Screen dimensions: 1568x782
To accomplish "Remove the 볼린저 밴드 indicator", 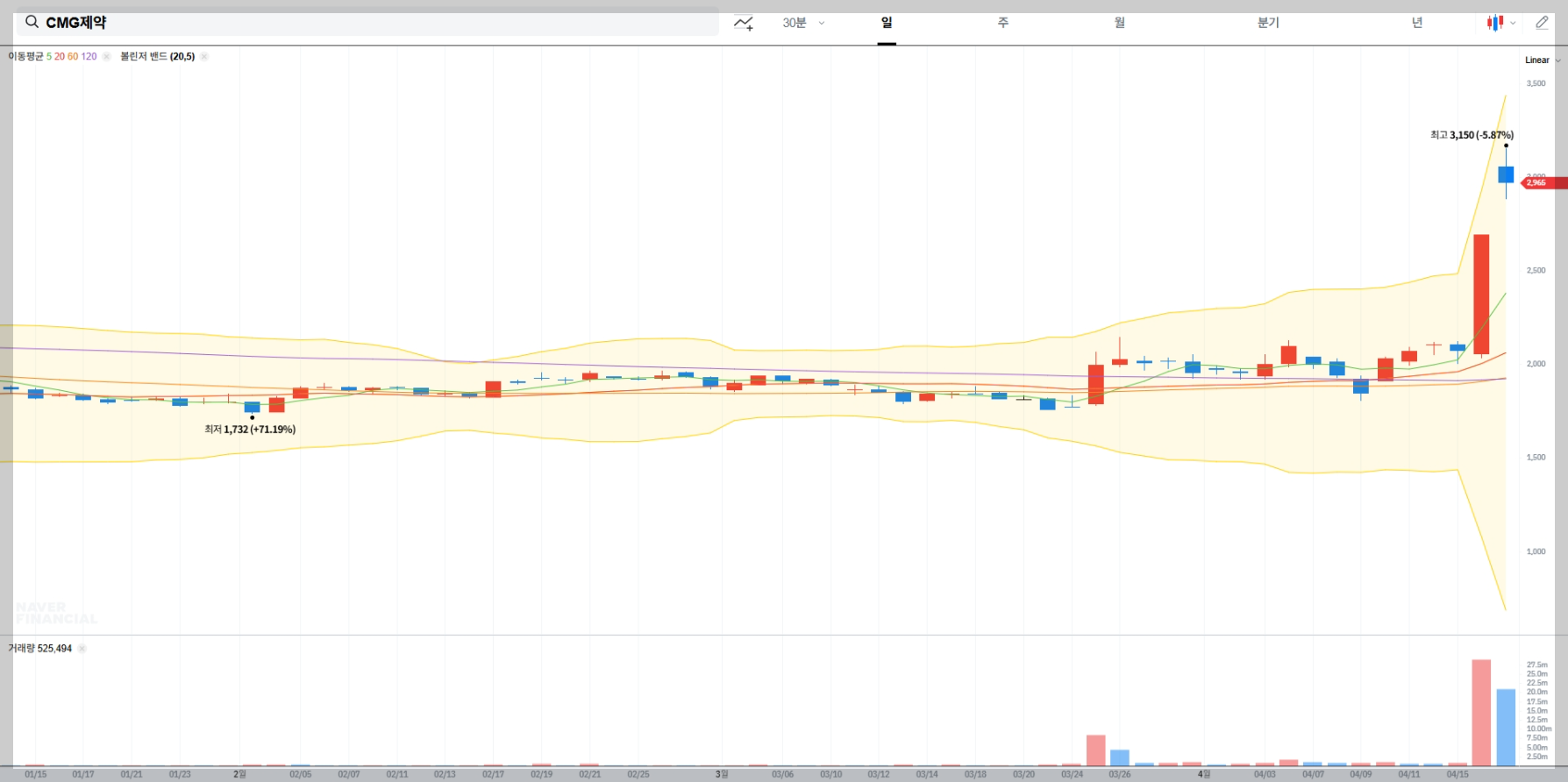I will click(x=204, y=56).
